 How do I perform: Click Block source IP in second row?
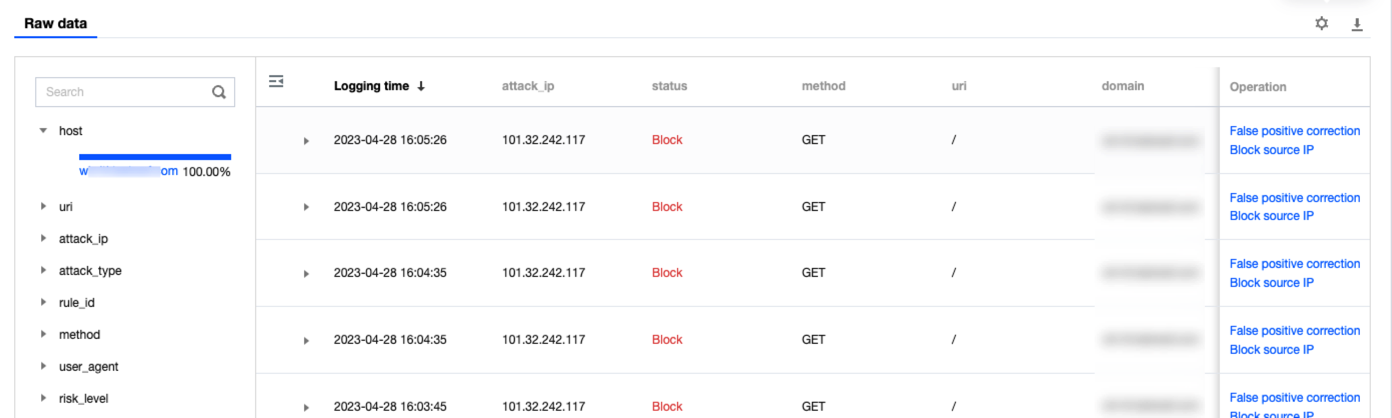(1271, 216)
